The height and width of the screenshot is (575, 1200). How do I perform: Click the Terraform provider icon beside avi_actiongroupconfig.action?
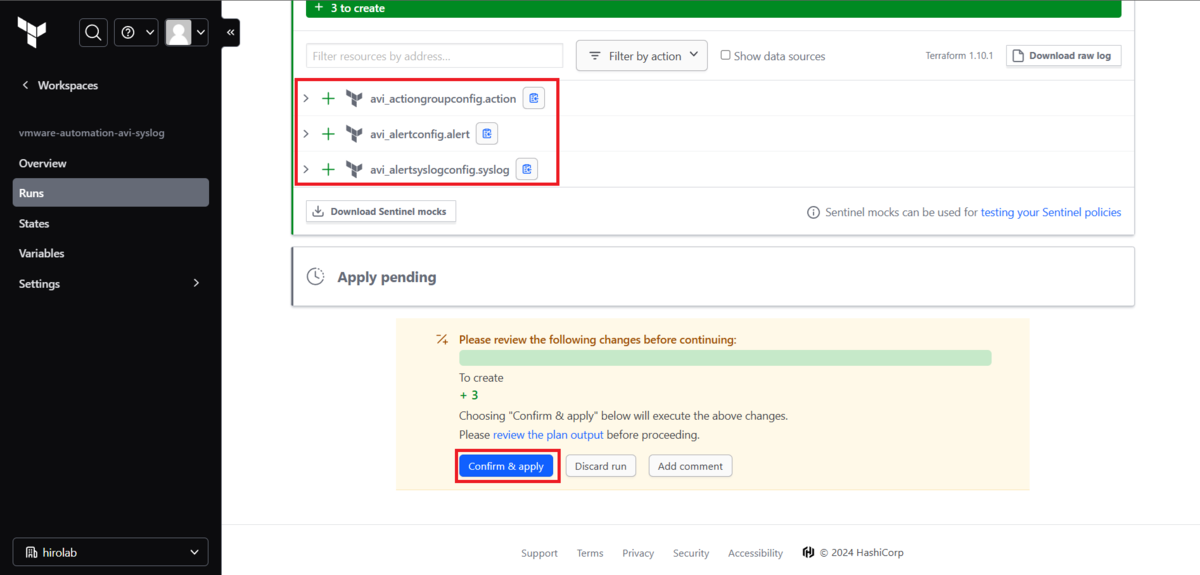(x=354, y=98)
